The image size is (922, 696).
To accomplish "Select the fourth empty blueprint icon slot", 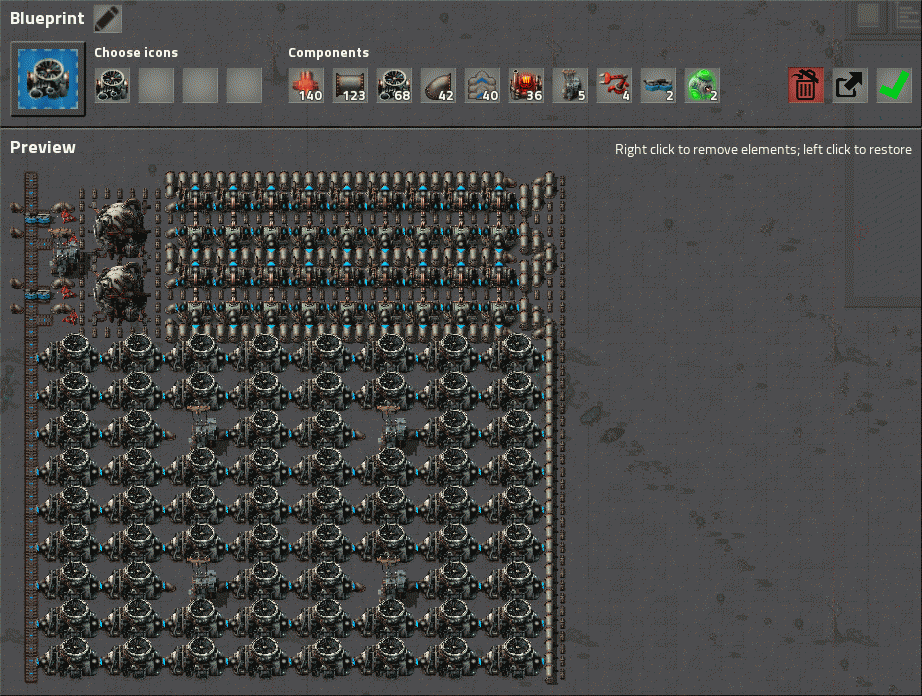I will click(x=244, y=85).
